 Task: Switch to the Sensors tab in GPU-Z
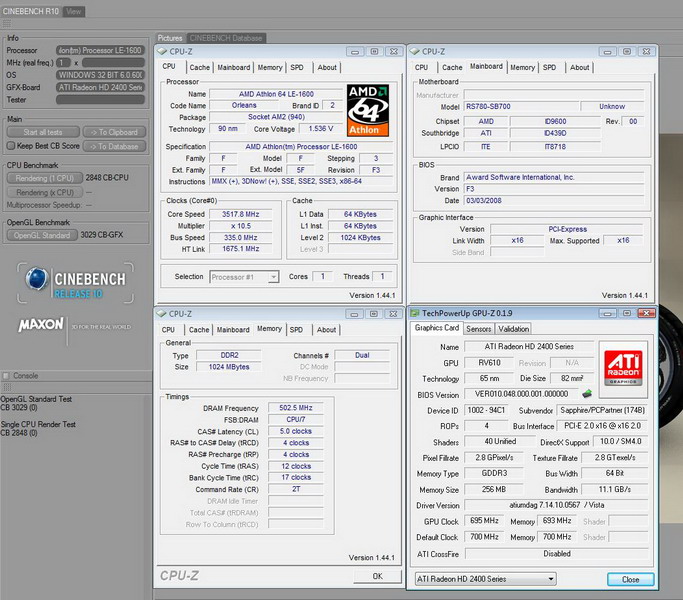[x=478, y=329]
